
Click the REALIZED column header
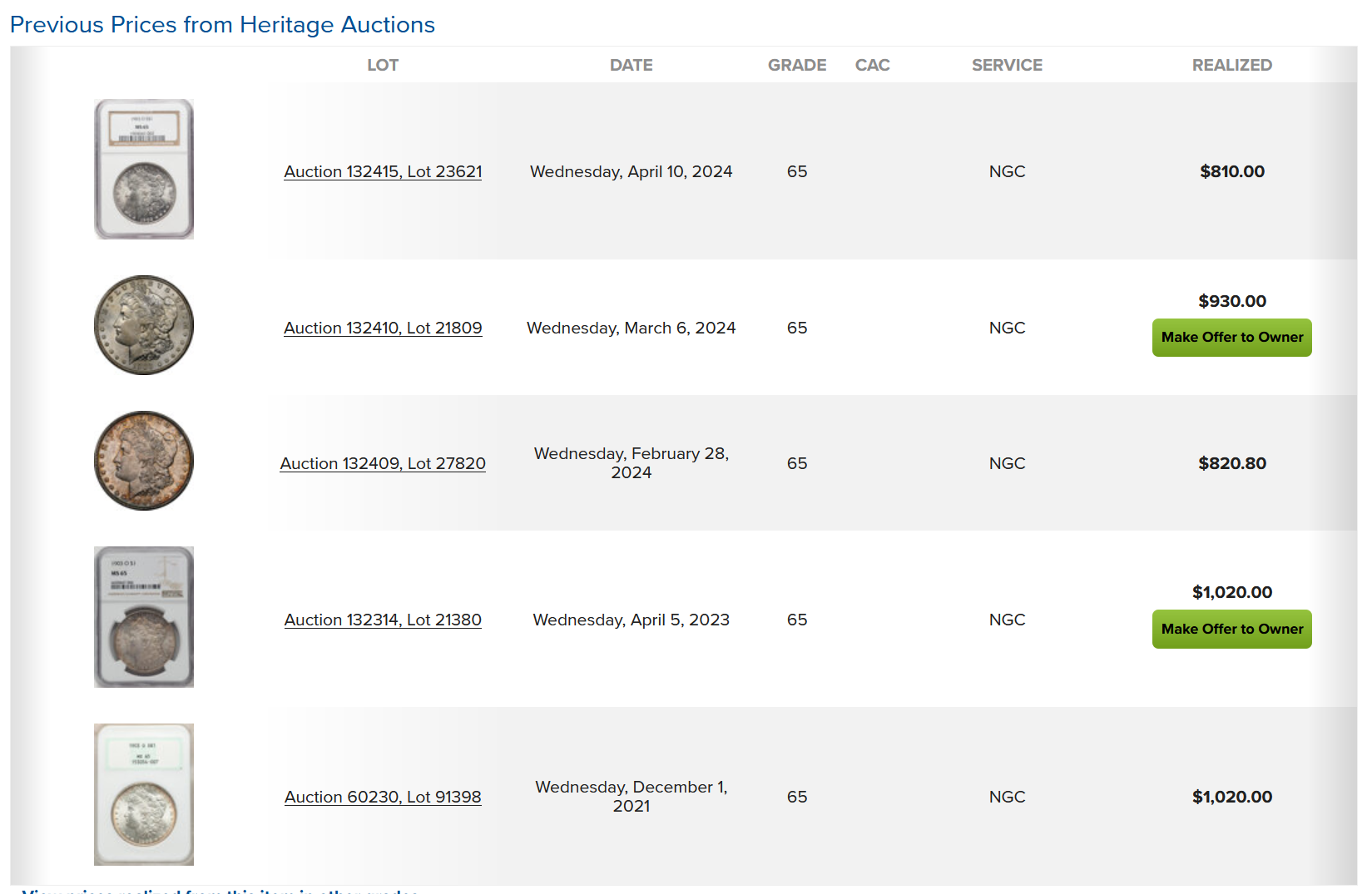1232,65
